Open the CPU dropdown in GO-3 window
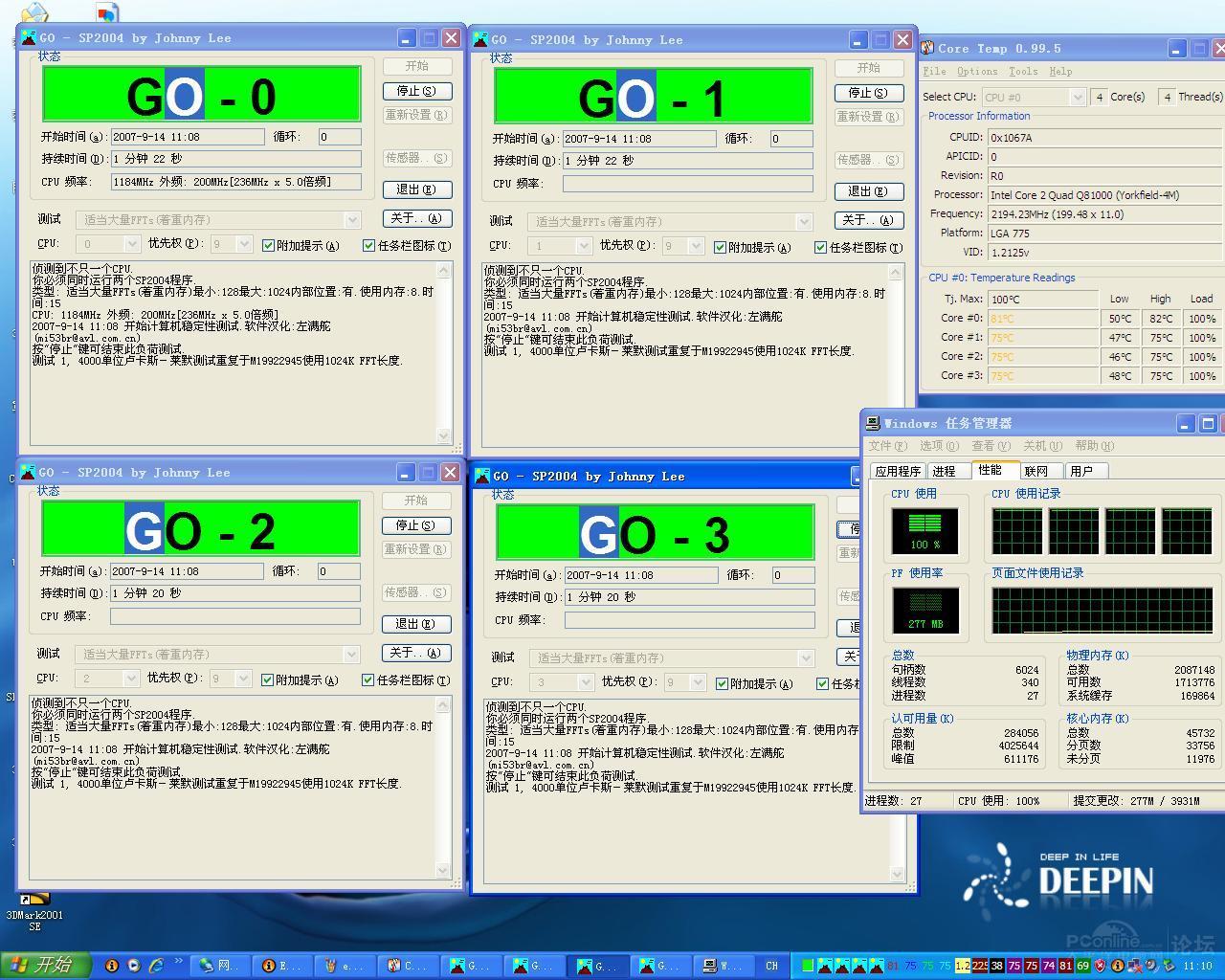 point(585,682)
